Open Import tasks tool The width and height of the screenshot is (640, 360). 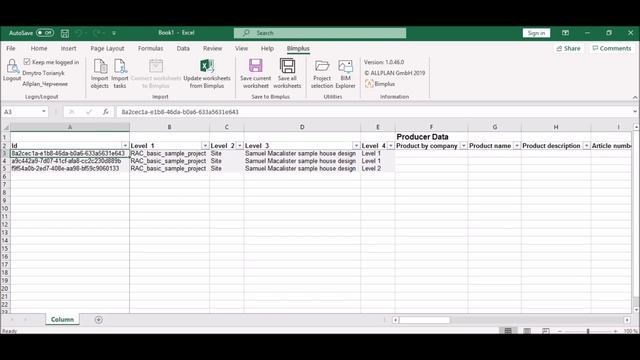click(x=120, y=73)
